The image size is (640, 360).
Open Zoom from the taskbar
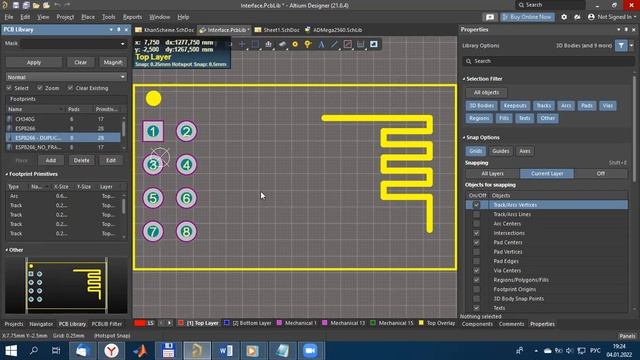(310, 351)
